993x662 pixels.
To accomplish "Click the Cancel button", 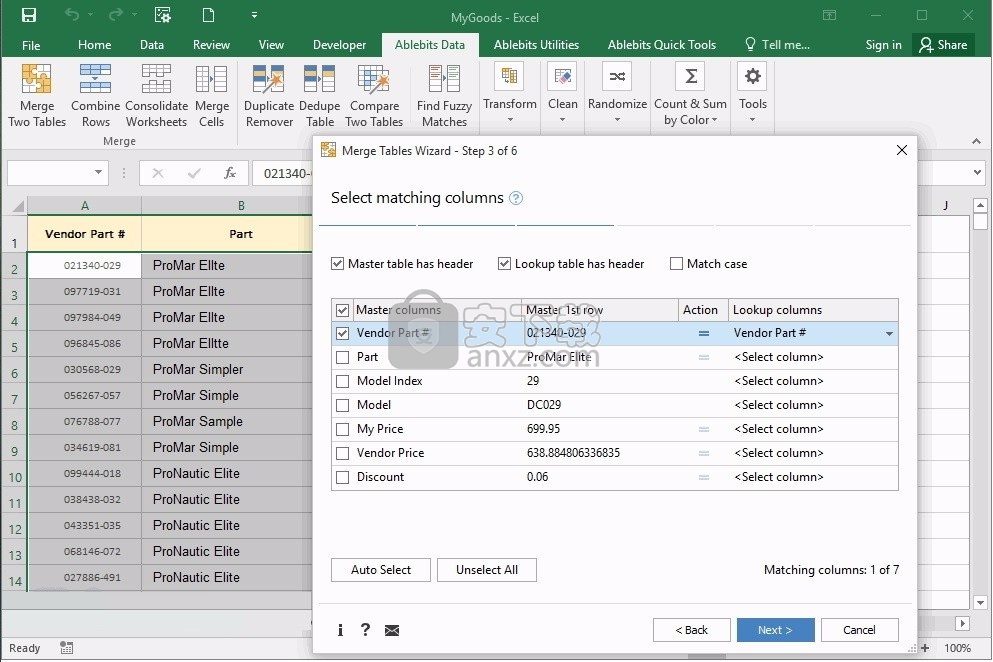I will [x=859, y=630].
